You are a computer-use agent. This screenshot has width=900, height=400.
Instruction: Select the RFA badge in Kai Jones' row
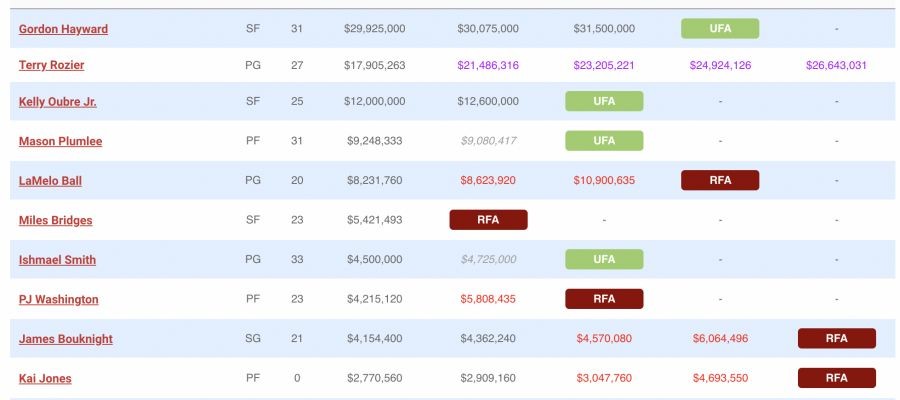click(836, 377)
